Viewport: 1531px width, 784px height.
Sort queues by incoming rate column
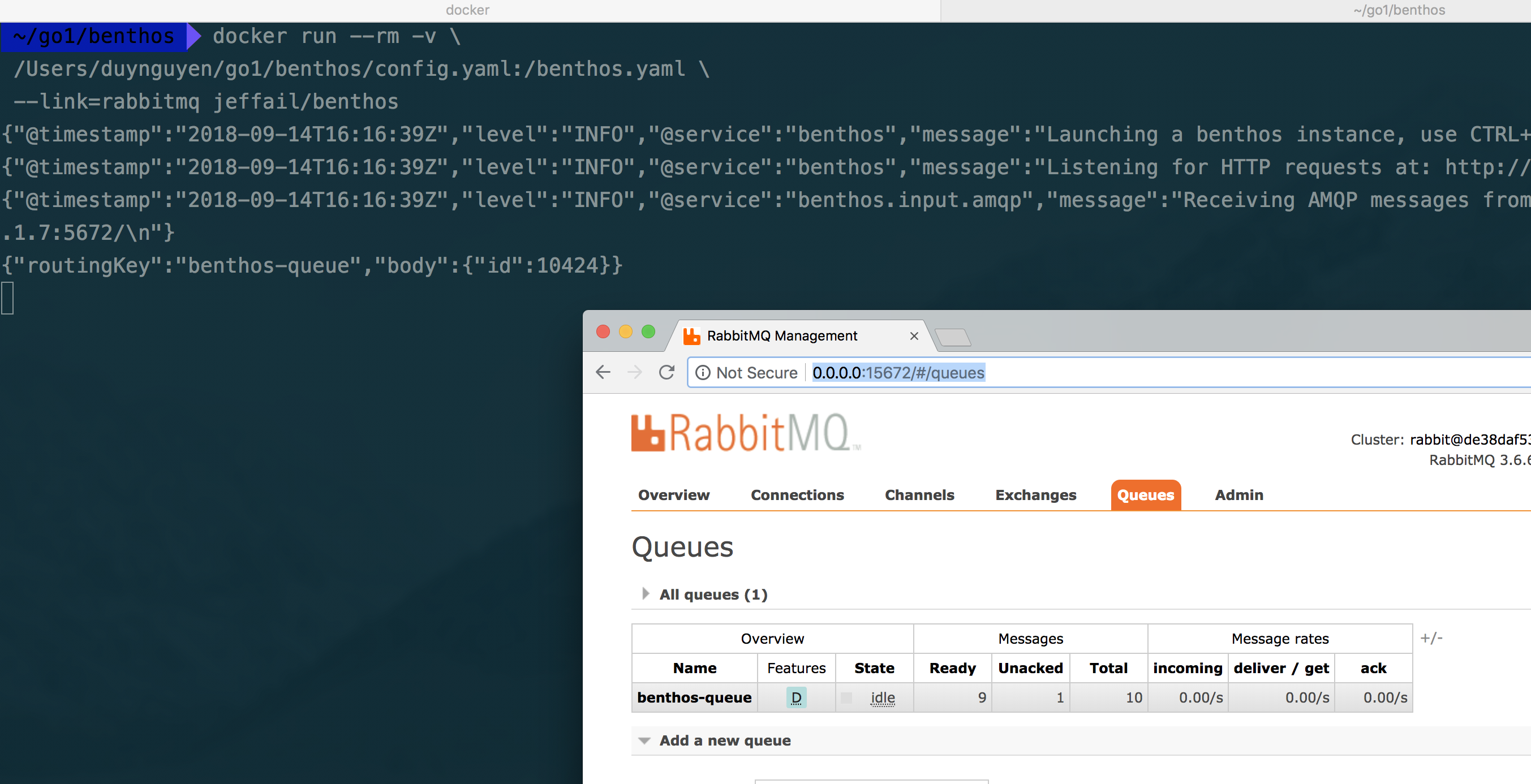(x=1187, y=668)
